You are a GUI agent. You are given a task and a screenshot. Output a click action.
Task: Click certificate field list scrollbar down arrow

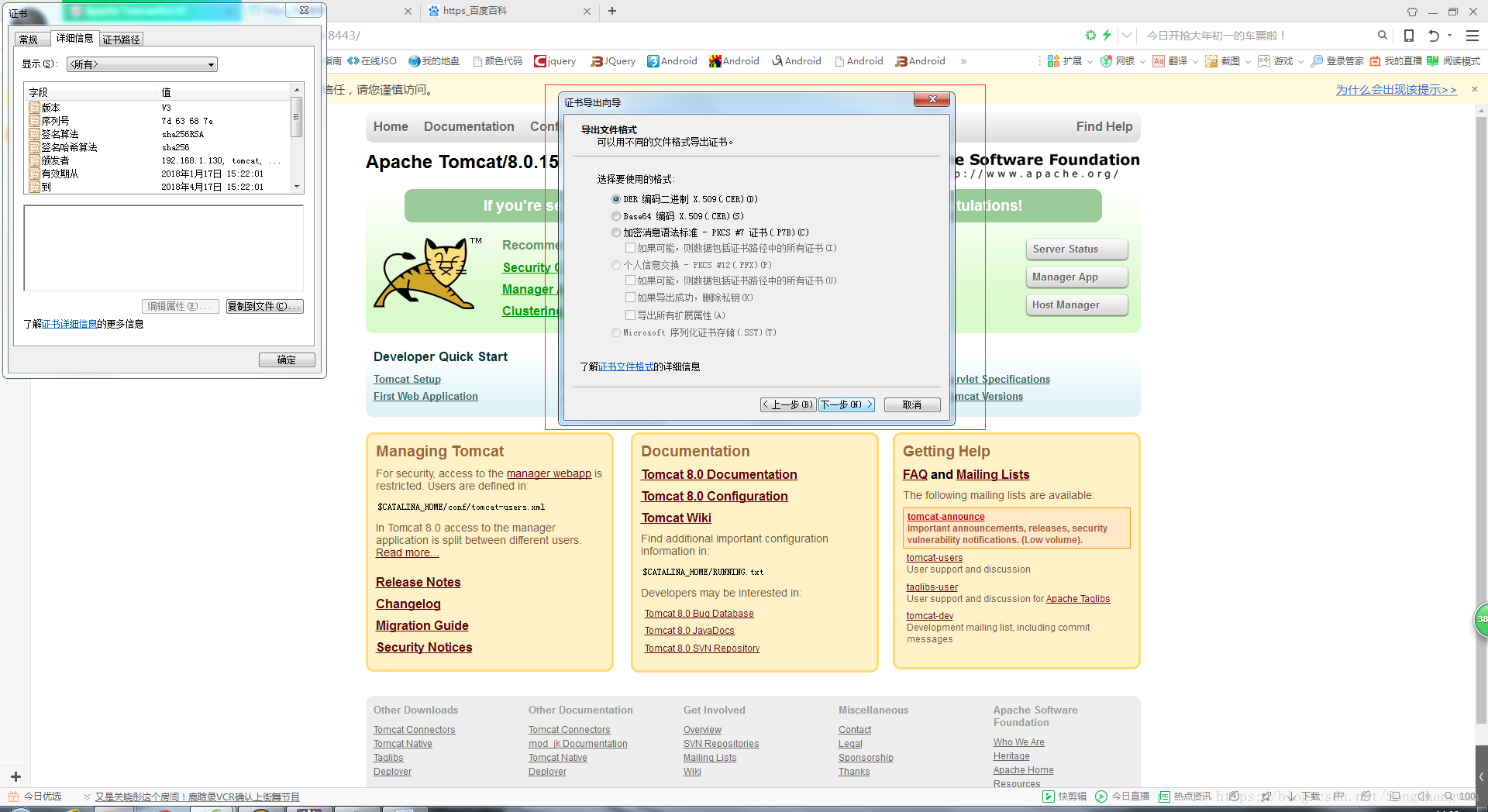click(296, 187)
